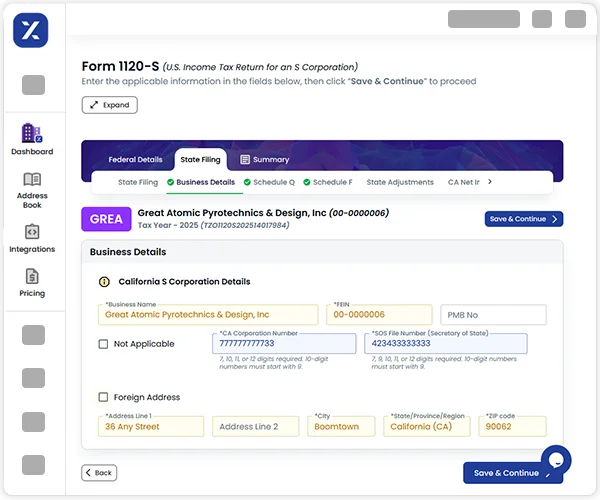Click the TaxZerone X logo icon
The width and height of the screenshot is (600, 500).
click(31, 30)
